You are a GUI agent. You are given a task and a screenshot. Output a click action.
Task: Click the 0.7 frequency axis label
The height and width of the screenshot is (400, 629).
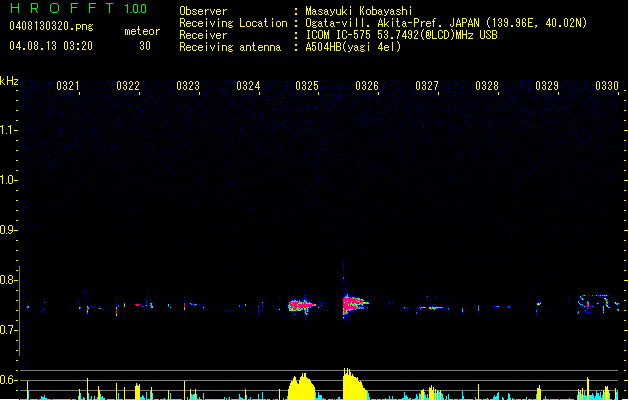pyautogui.click(x=8, y=330)
